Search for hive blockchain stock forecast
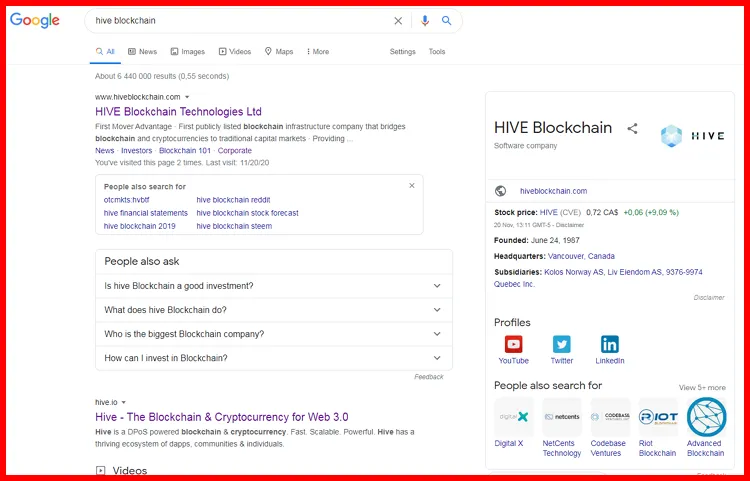The width and height of the screenshot is (750, 481). [x=247, y=213]
